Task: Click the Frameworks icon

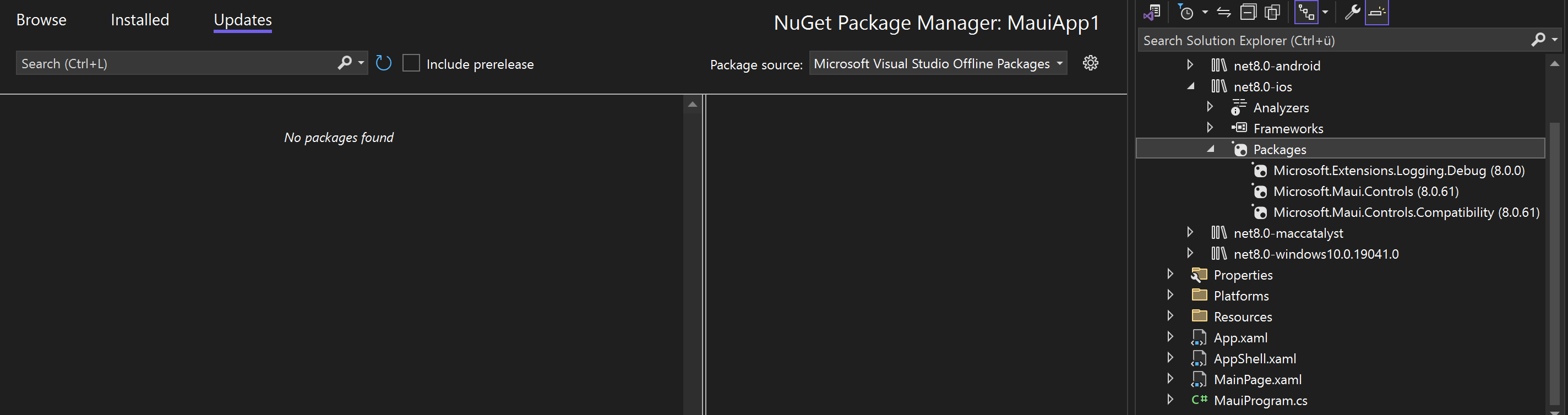Action: pyautogui.click(x=1239, y=128)
